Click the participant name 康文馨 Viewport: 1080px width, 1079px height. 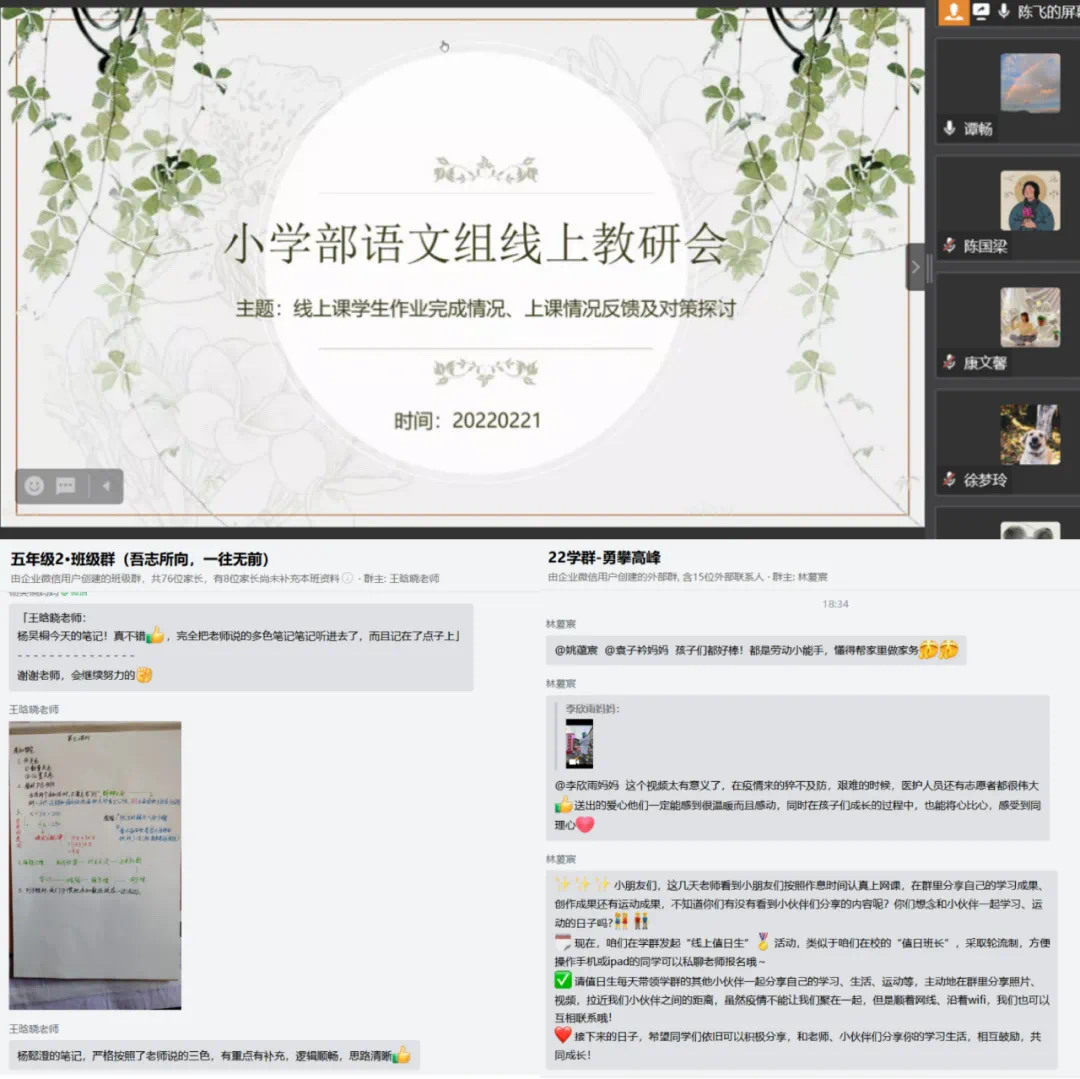click(x=985, y=363)
